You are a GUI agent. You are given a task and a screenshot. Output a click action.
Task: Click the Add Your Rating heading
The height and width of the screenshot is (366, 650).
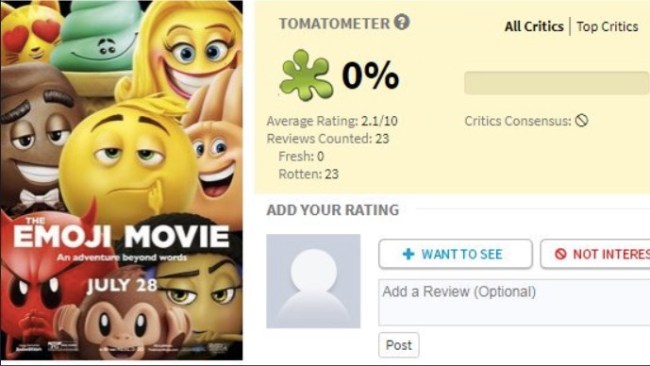point(332,210)
